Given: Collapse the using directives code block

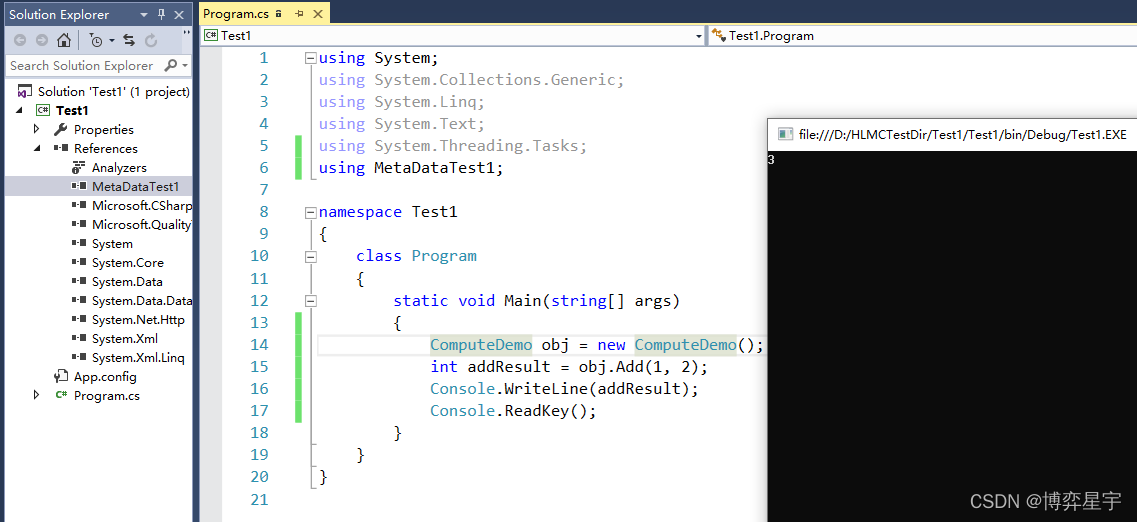Looking at the screenshot, I should [310, 58].
